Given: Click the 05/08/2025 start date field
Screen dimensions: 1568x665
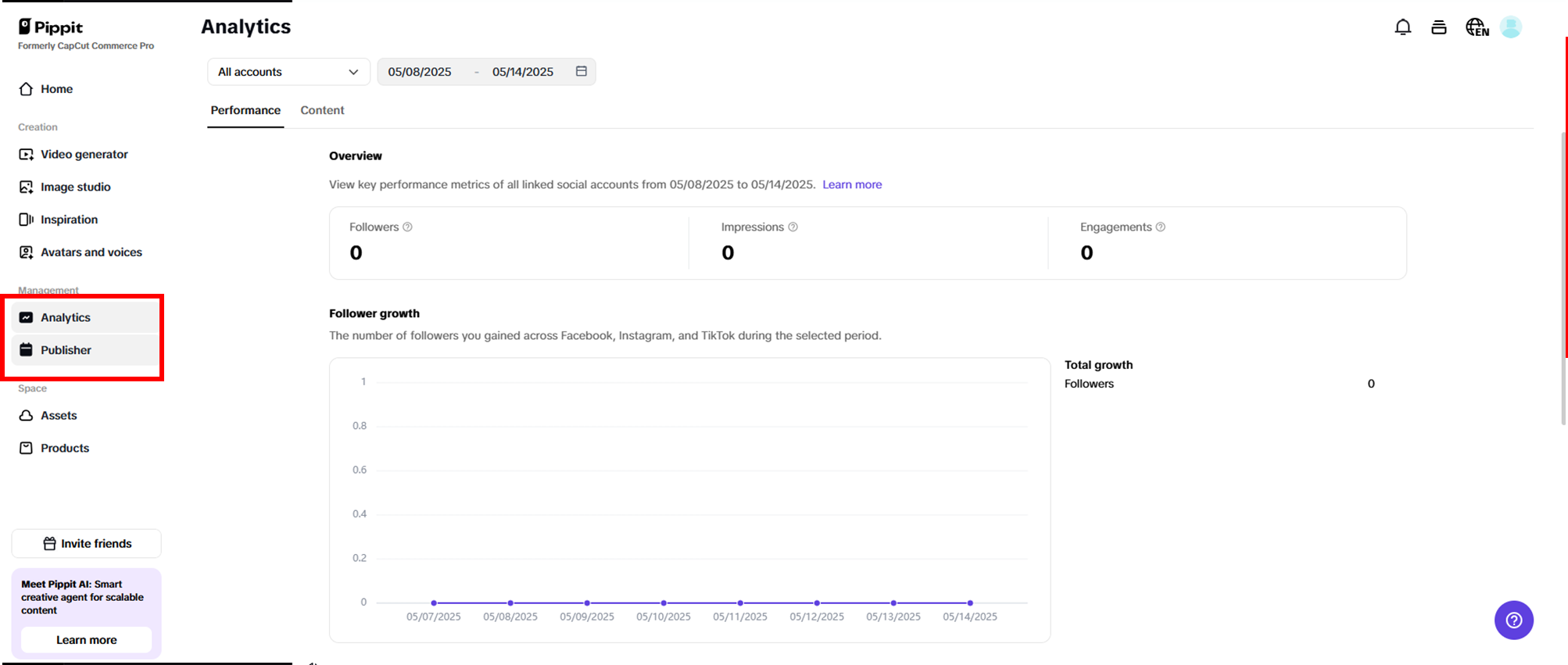Looking at the screenshot, I should pos(420,72).
